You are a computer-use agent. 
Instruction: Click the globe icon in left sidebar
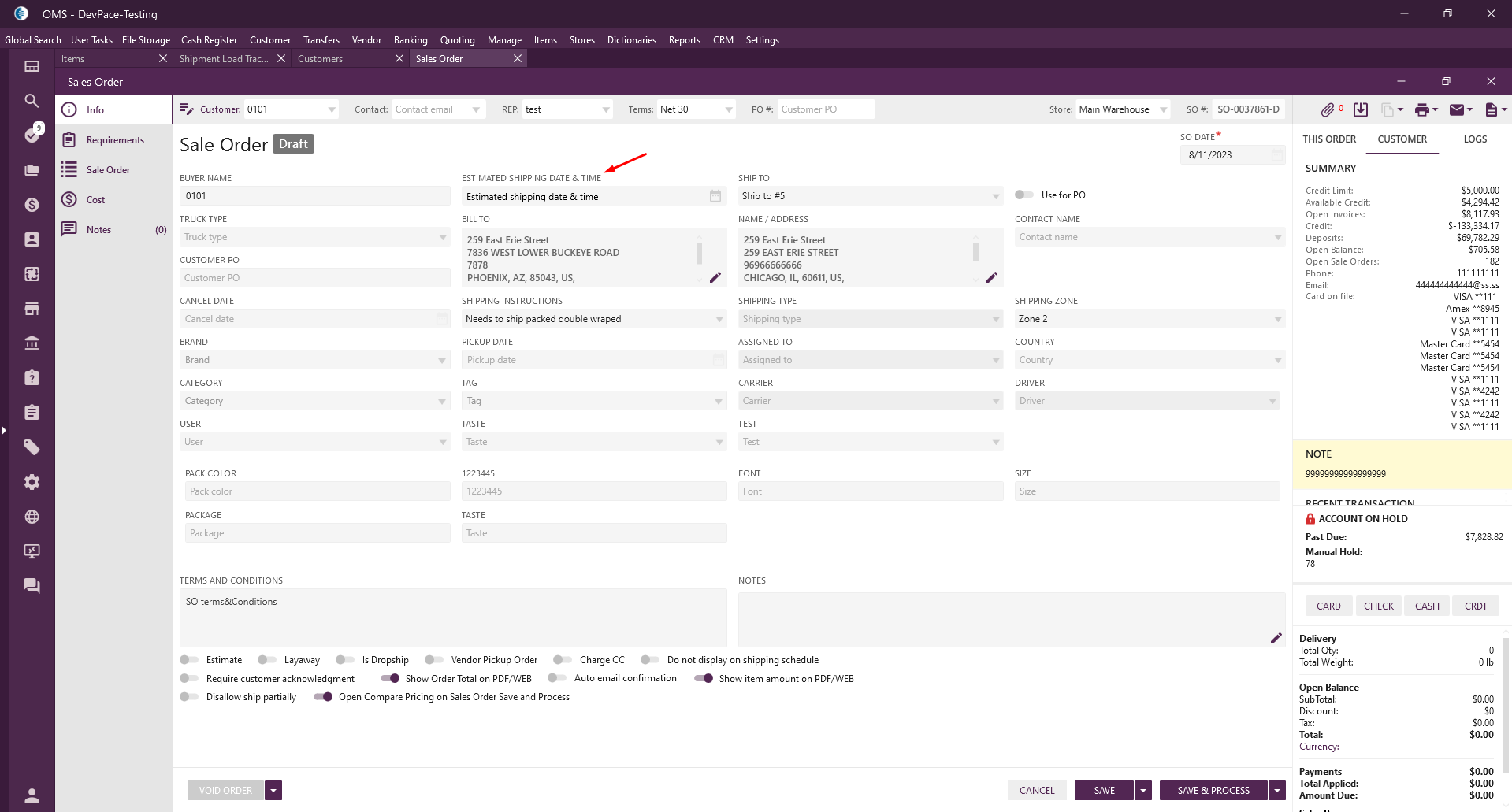(x=32, y=517)
